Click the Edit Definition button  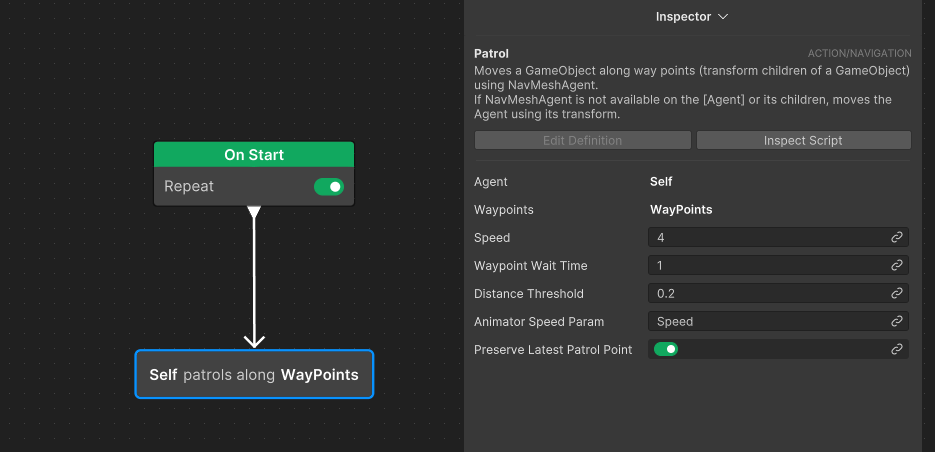(x=583, y=141)
